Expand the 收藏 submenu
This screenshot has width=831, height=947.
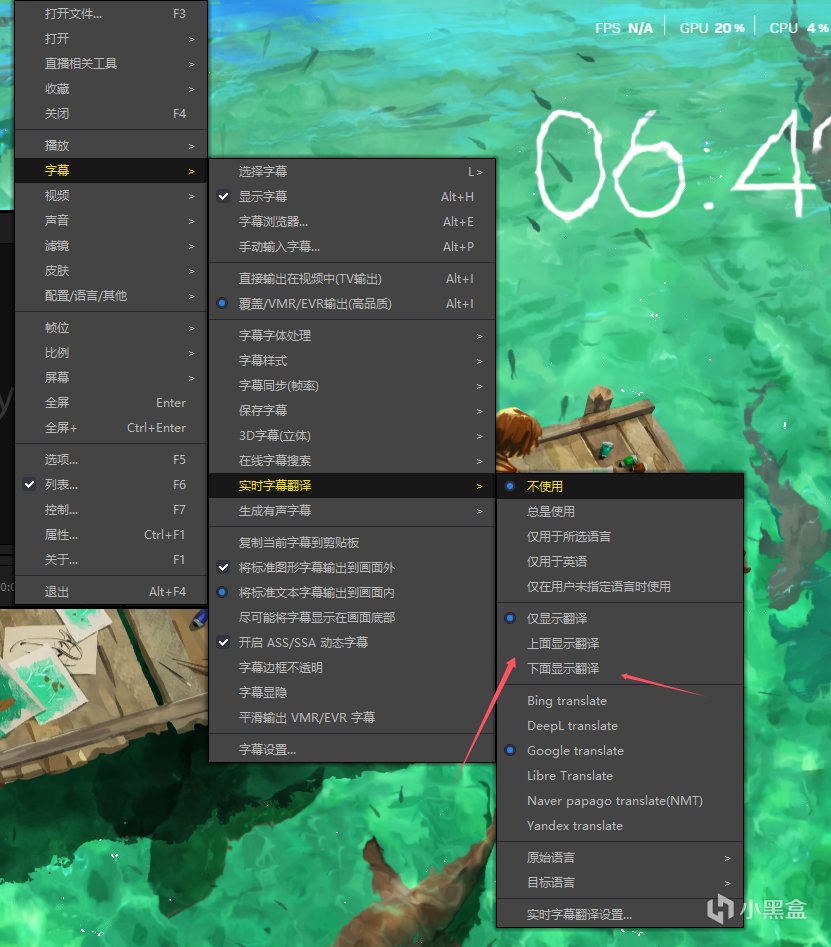coord(111,89)
